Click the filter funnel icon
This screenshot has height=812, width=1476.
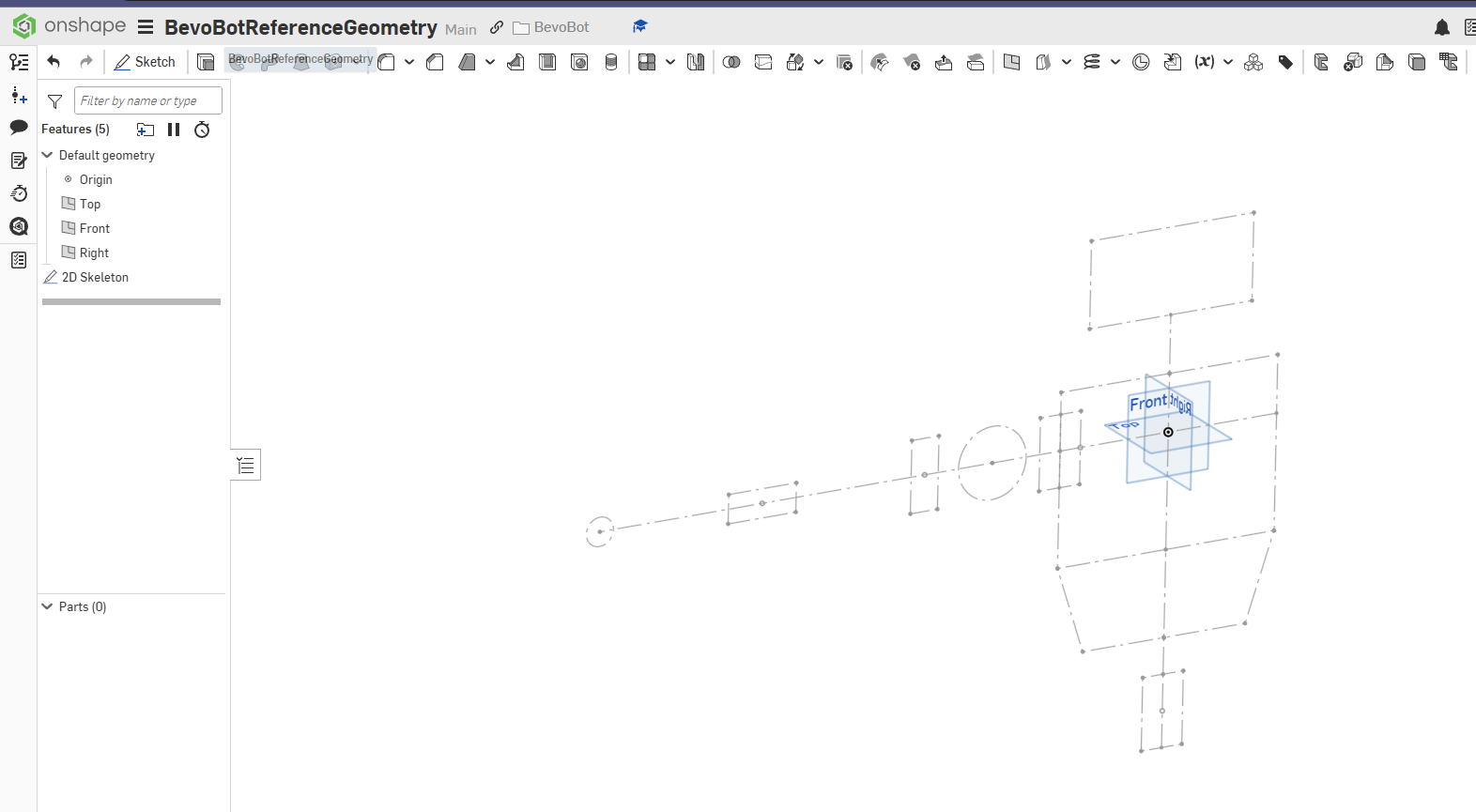tap(54, 101)
